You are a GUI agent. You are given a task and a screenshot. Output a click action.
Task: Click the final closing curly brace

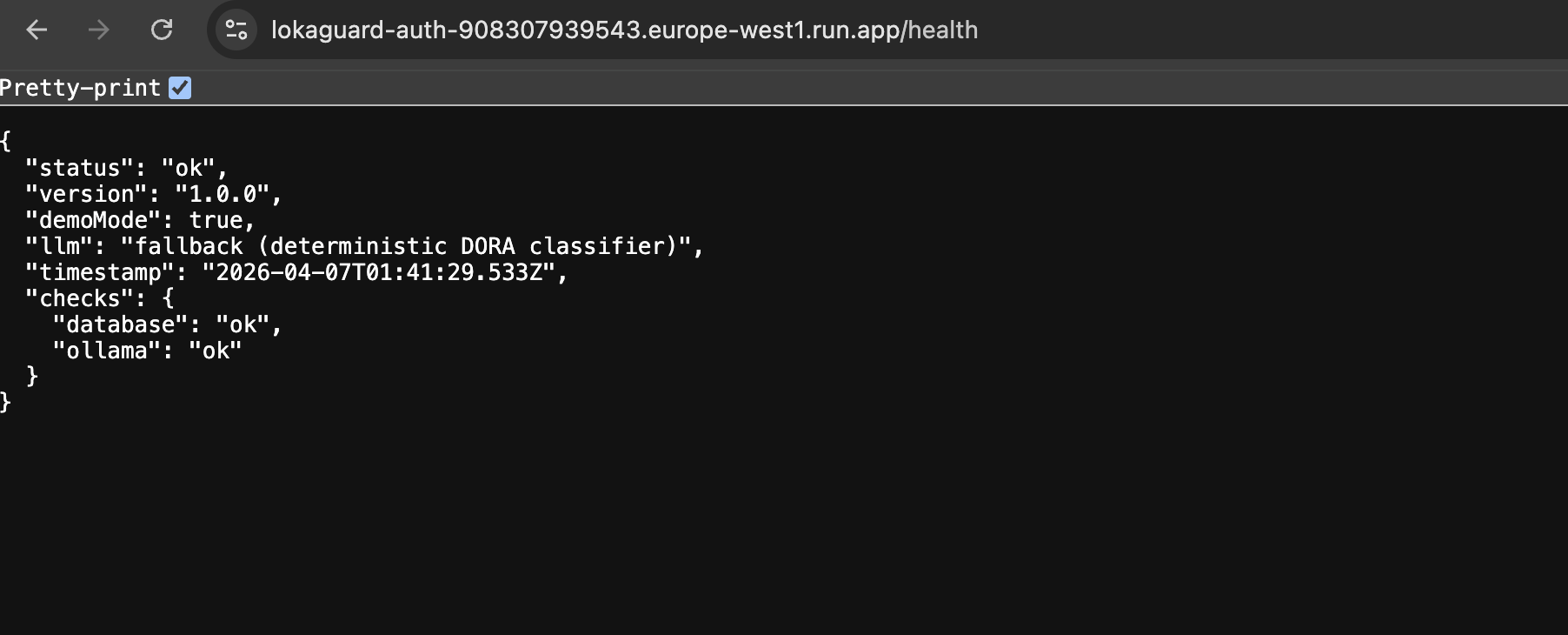coord(6,402)
